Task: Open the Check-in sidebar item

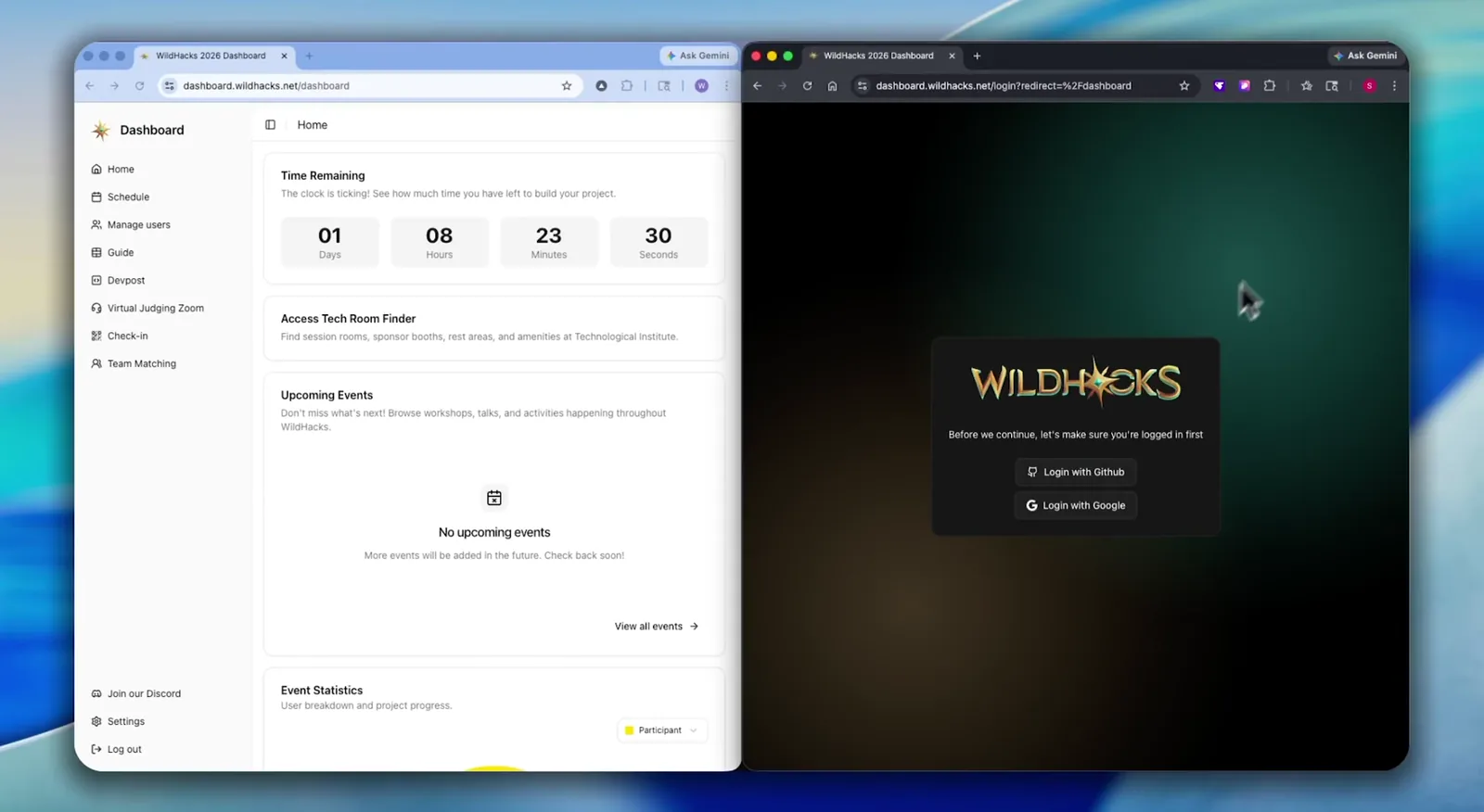Action: click(x=120, y=336)
